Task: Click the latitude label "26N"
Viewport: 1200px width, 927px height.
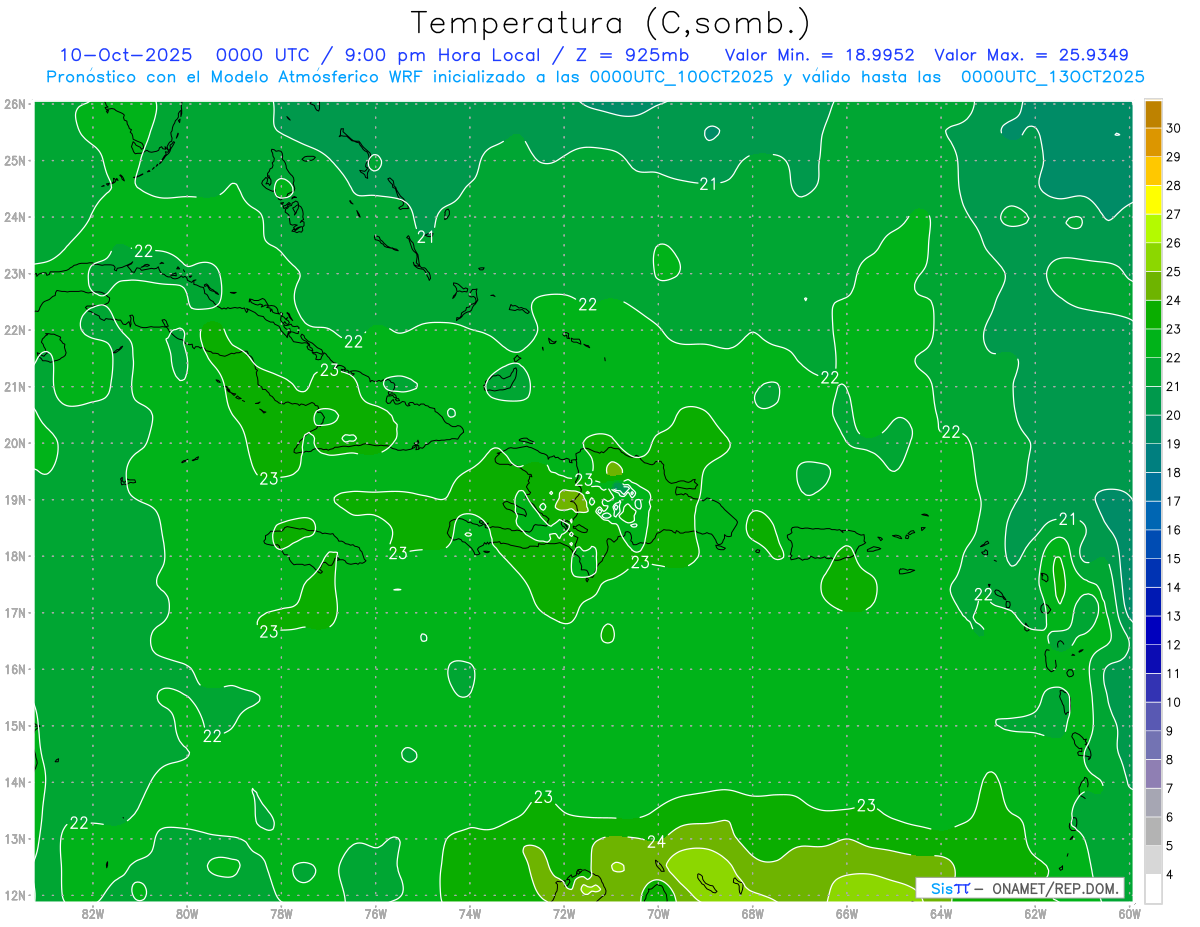Action: (15, 104)
